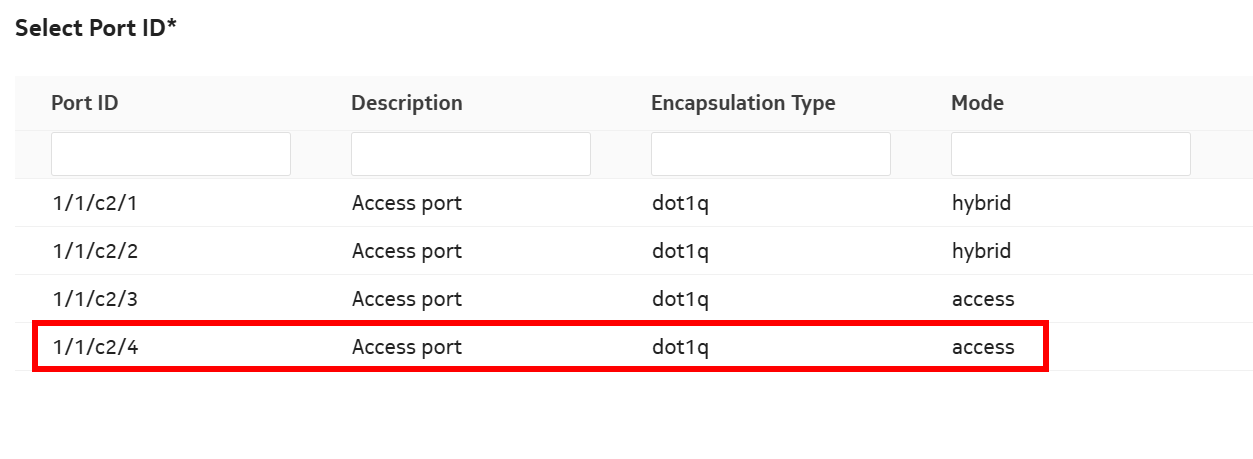Sort by the Description column header
Image resolution: width=1253 pixels, height=459 pixels.
[406, 103]
